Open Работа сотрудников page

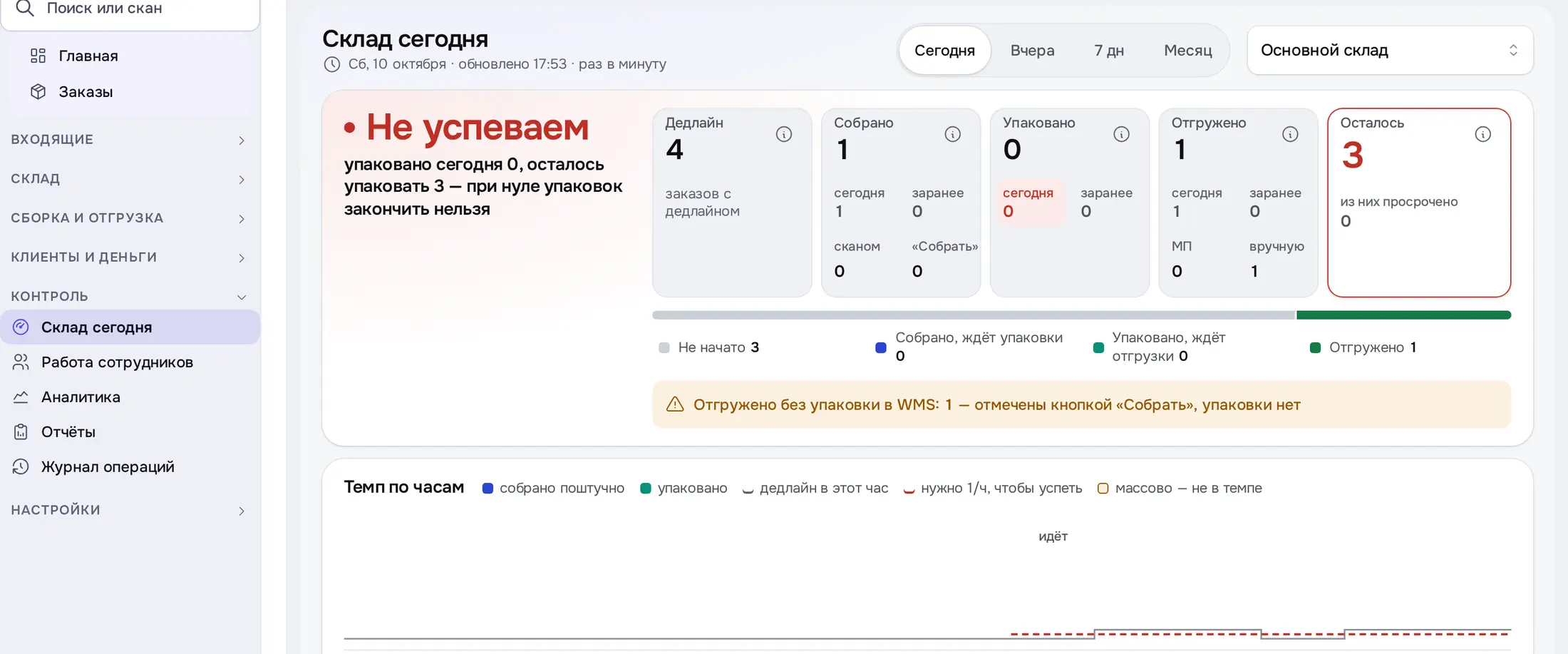pyautogui.click(x=130, y=362)
